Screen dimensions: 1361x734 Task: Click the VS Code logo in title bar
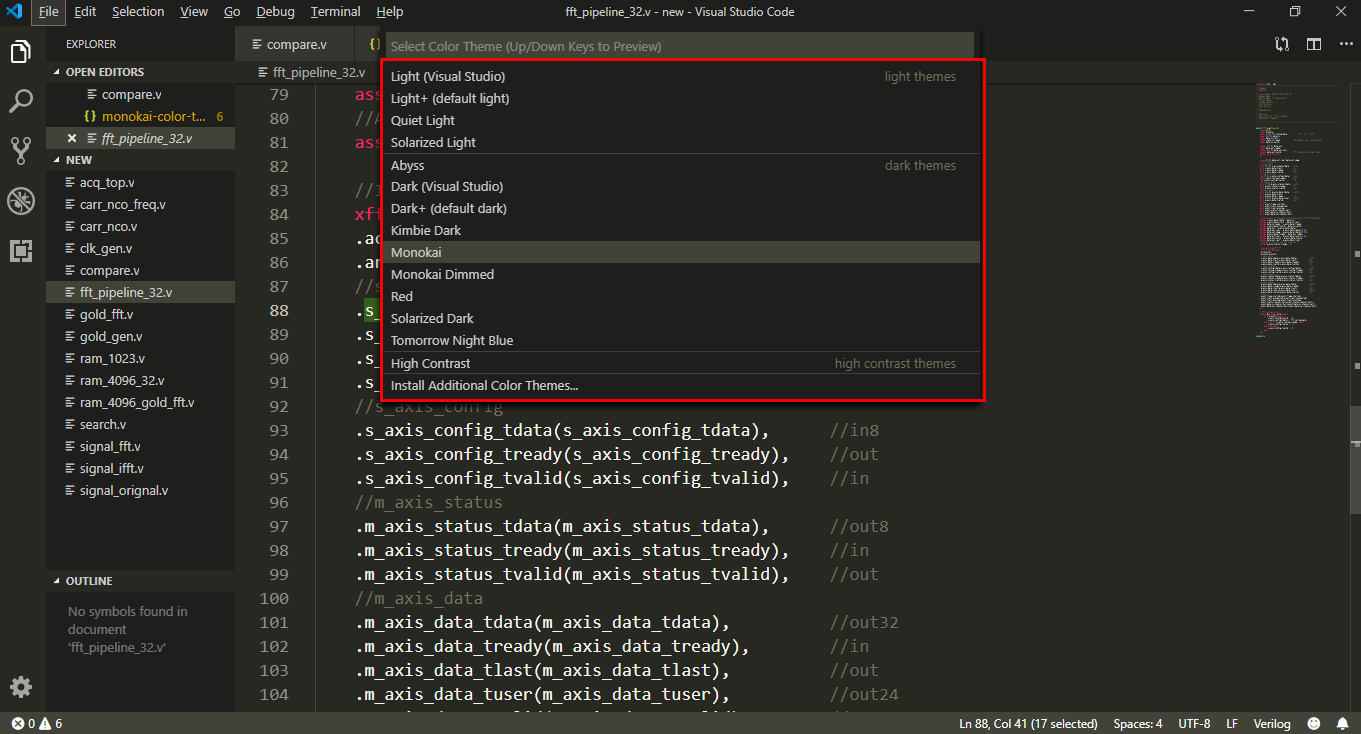click(x=14, y=12)
